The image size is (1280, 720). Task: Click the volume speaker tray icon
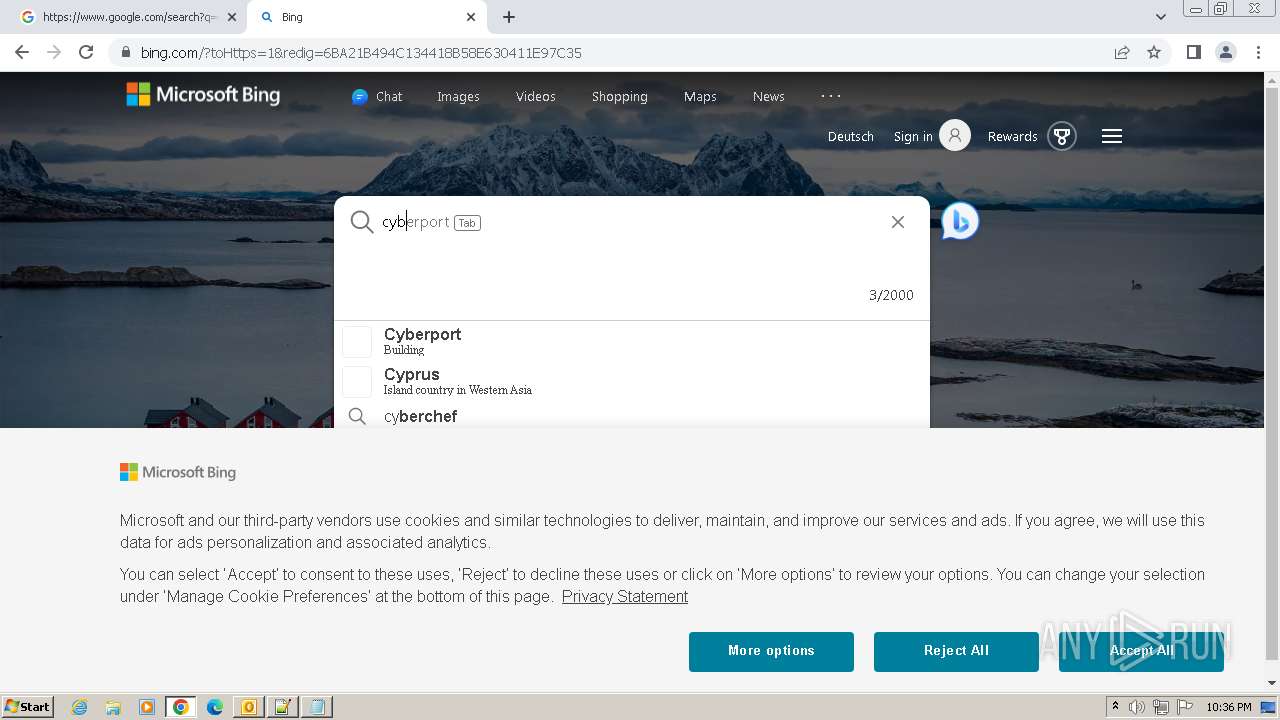(1137, 707)
